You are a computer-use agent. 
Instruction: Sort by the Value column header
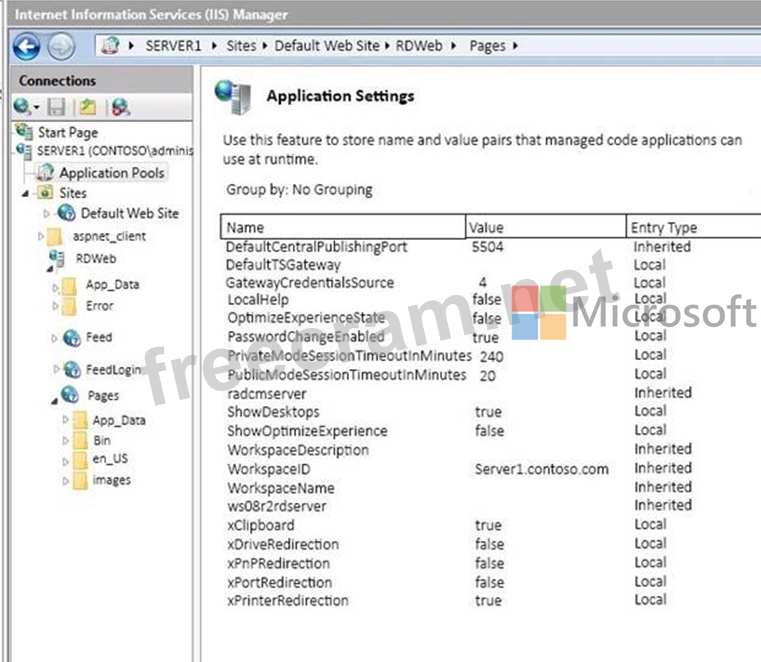tap(546, 227)
